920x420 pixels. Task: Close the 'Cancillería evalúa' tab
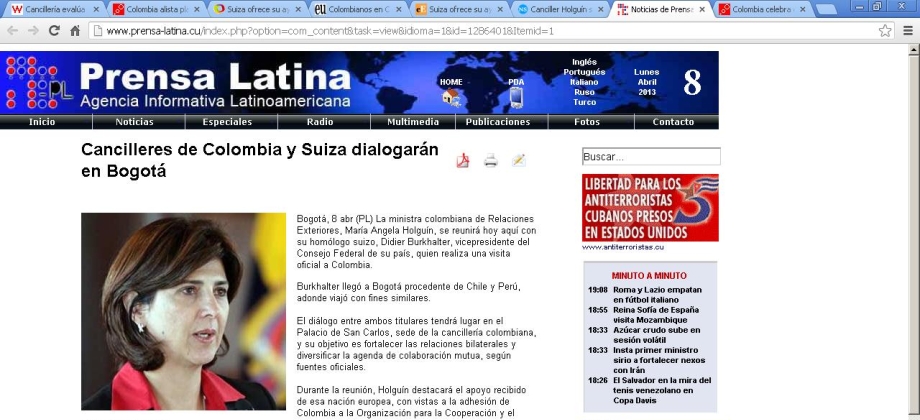click(96, 9)
